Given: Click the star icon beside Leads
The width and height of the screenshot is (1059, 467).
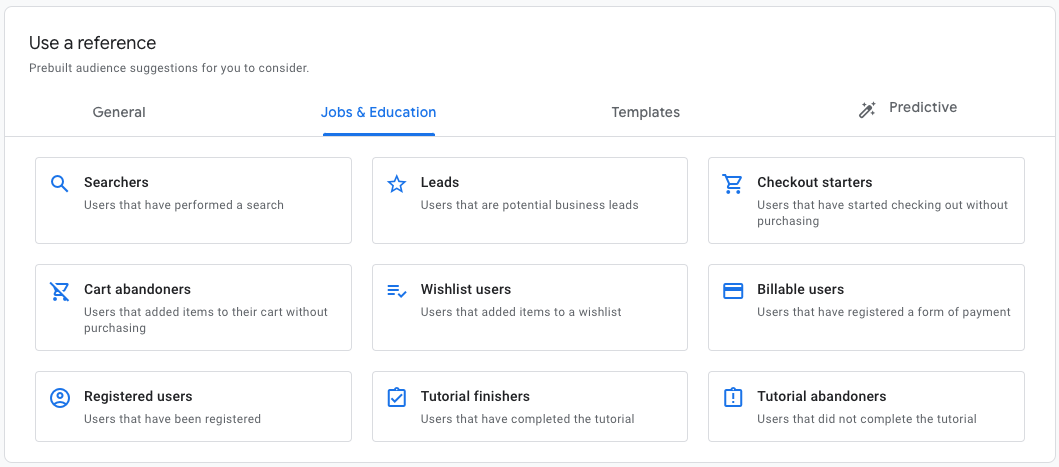Looking at the screenshot, I should 397,183.
